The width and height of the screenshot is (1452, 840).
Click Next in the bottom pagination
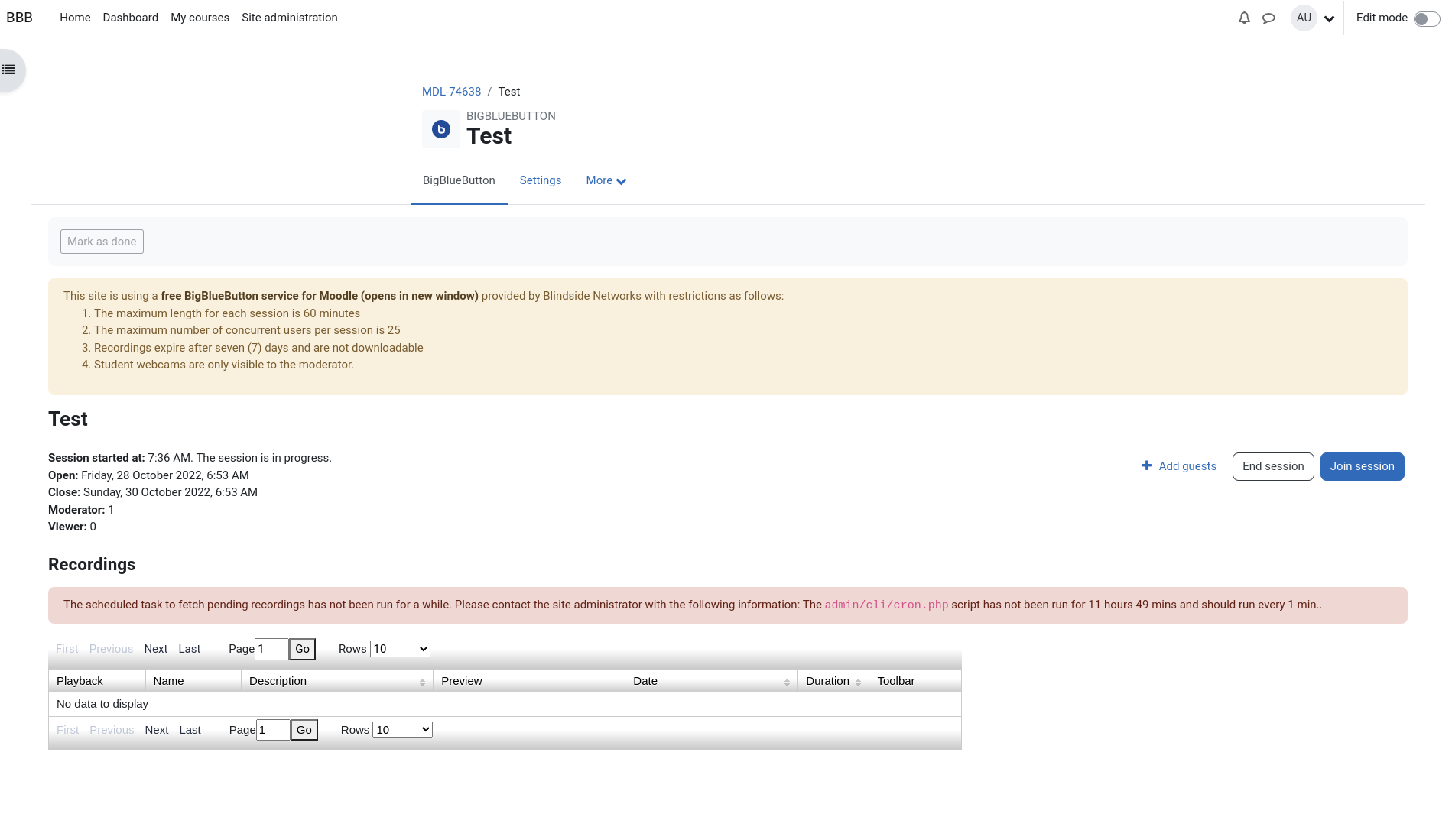tap(156, 730)
